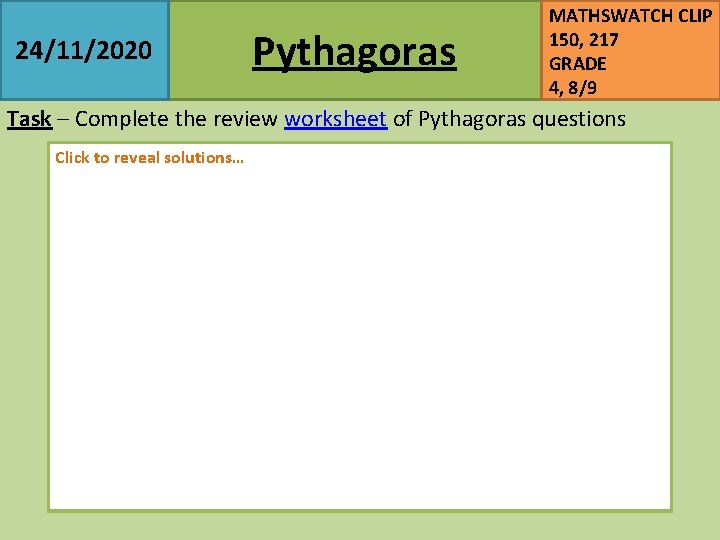Click the GRADE label in orange box
The height and width of the screenshot is (540, 720).
coord(578,64)
